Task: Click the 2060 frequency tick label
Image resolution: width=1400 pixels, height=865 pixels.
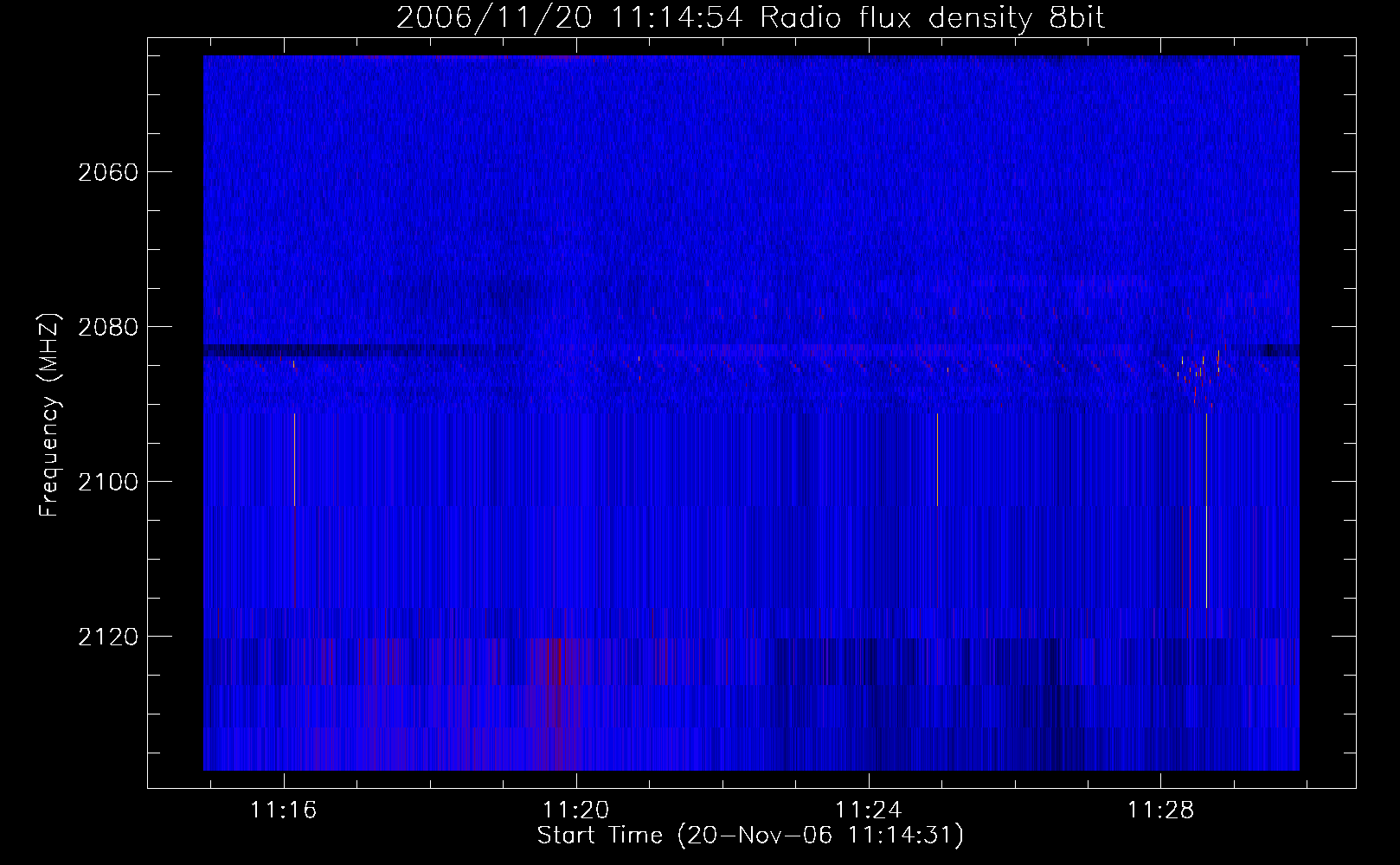Action: click(108, 172)
